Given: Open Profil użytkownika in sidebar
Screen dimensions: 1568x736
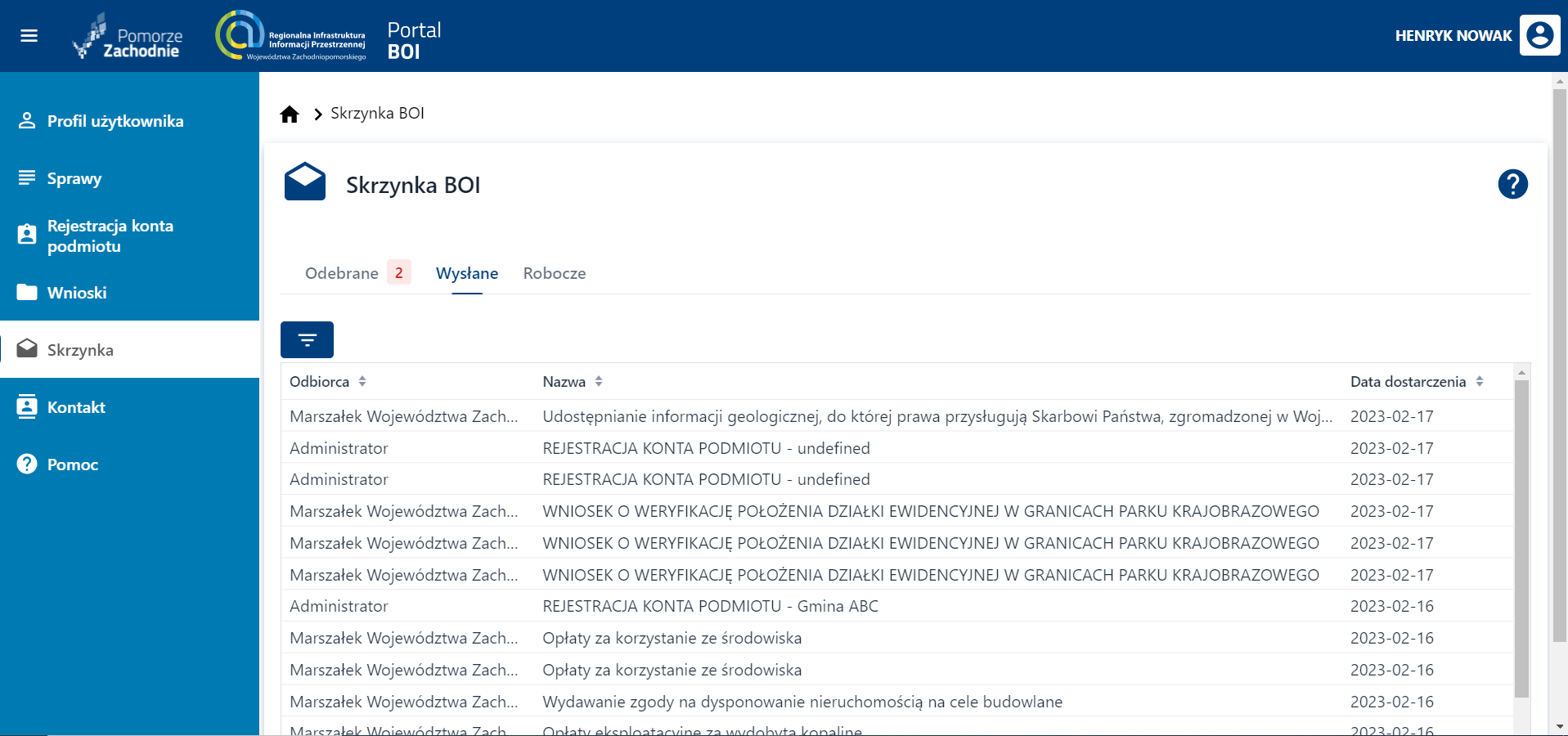Looking at the screenshot, I should click(115, 121).
